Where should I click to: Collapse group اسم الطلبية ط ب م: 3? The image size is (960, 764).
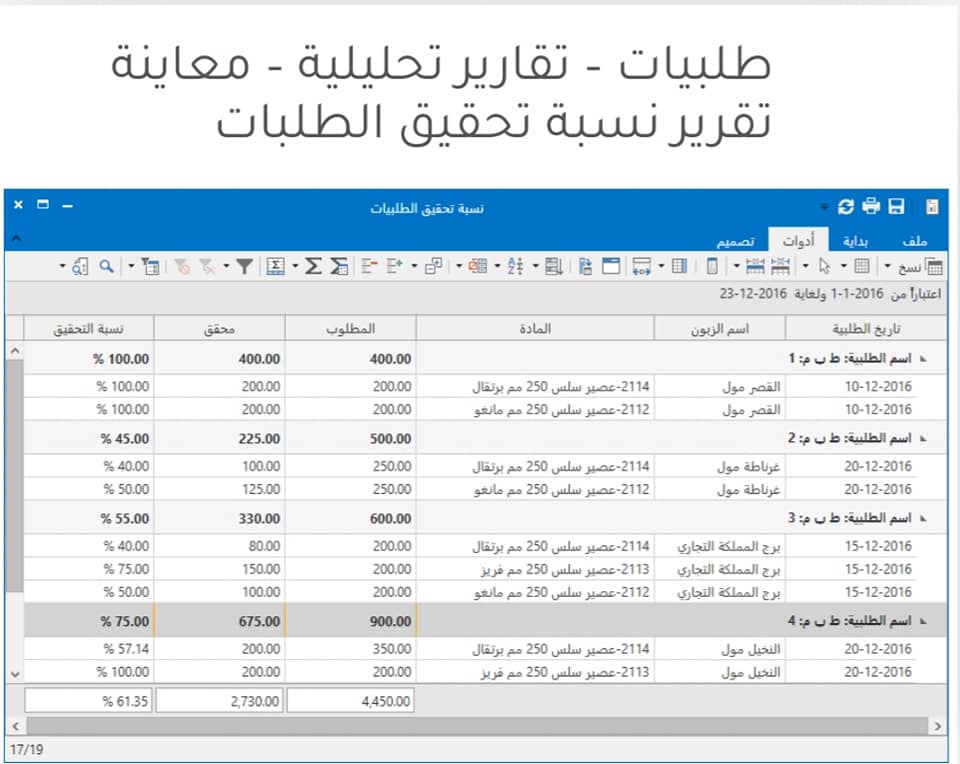pyautogui.click(x=923, y=519)
